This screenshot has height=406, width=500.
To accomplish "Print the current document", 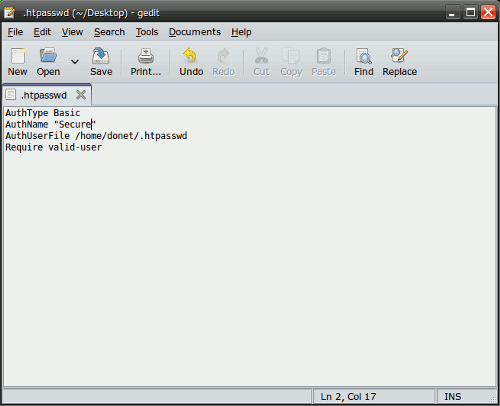I will [x=146, y=62].
